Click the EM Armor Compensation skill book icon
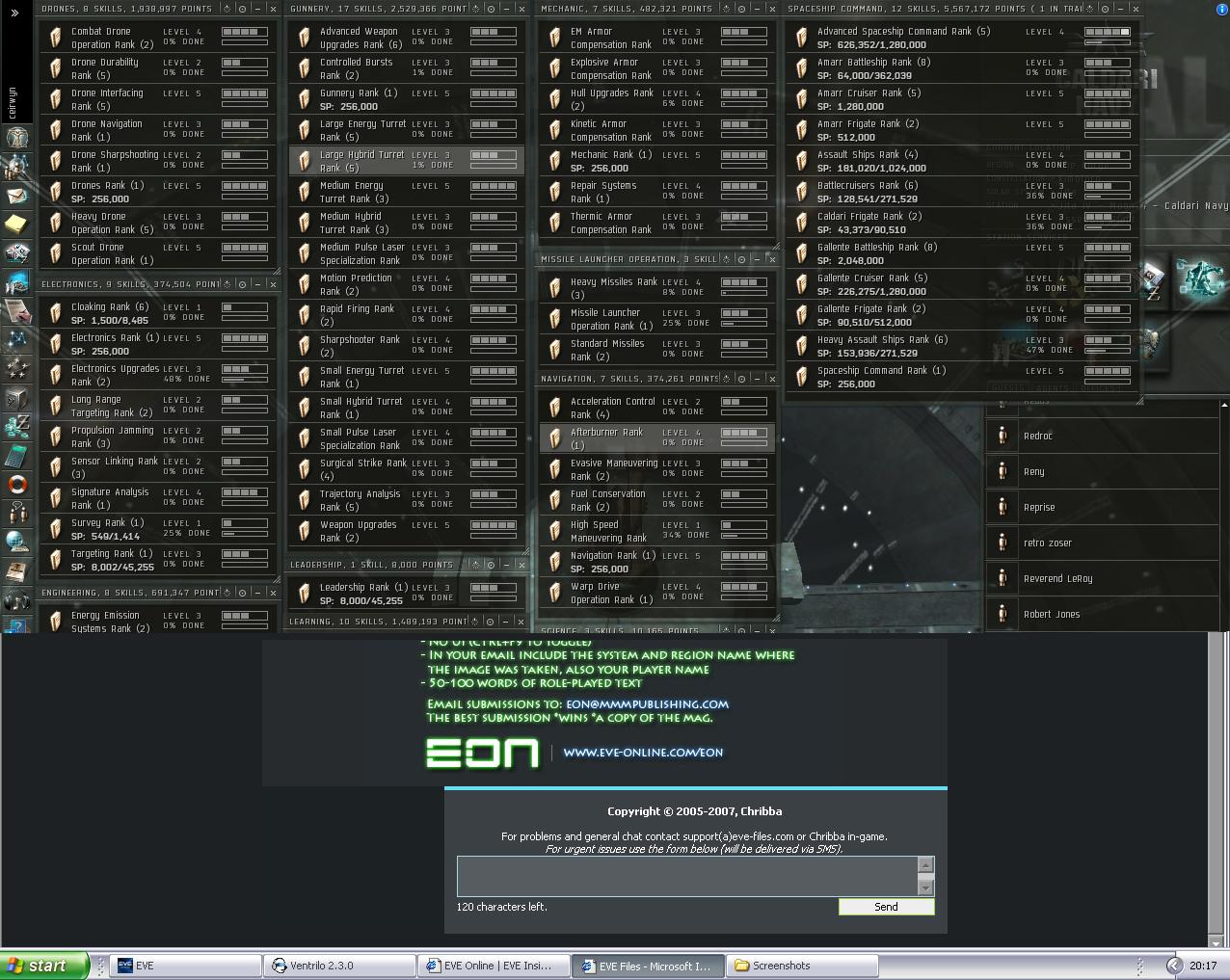The width and height of the screenshot is (1230, 980). click(554, 38)
